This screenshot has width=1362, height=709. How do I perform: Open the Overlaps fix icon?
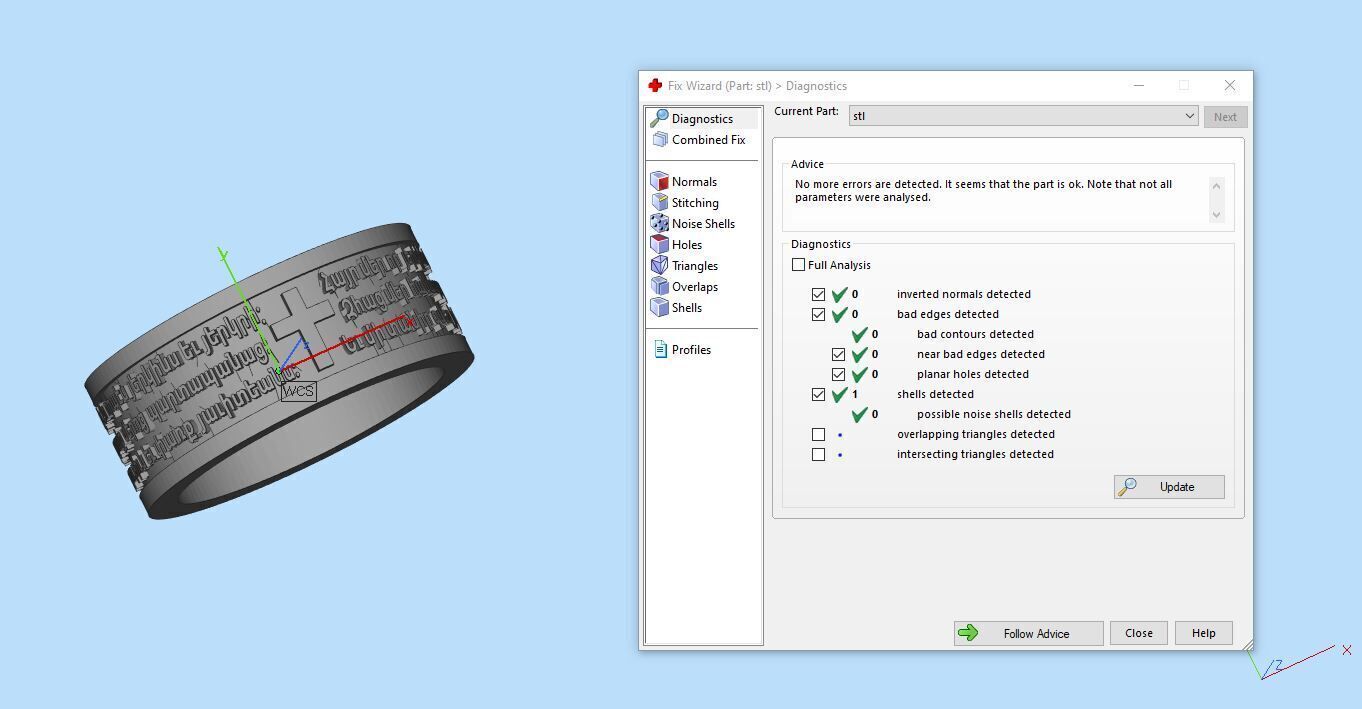coord(659,287)
